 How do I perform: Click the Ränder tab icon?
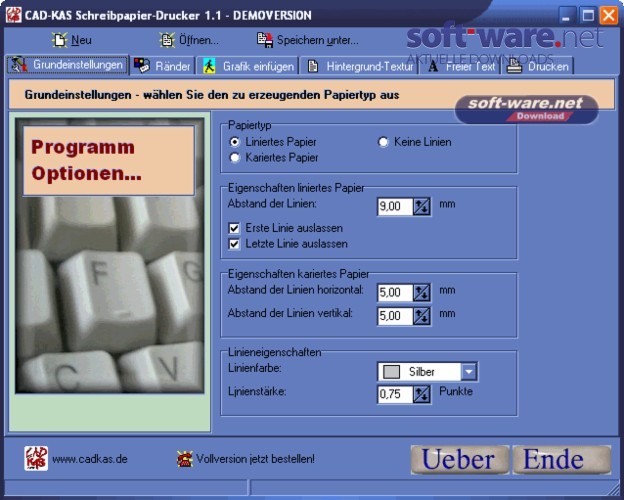point(142,66)
